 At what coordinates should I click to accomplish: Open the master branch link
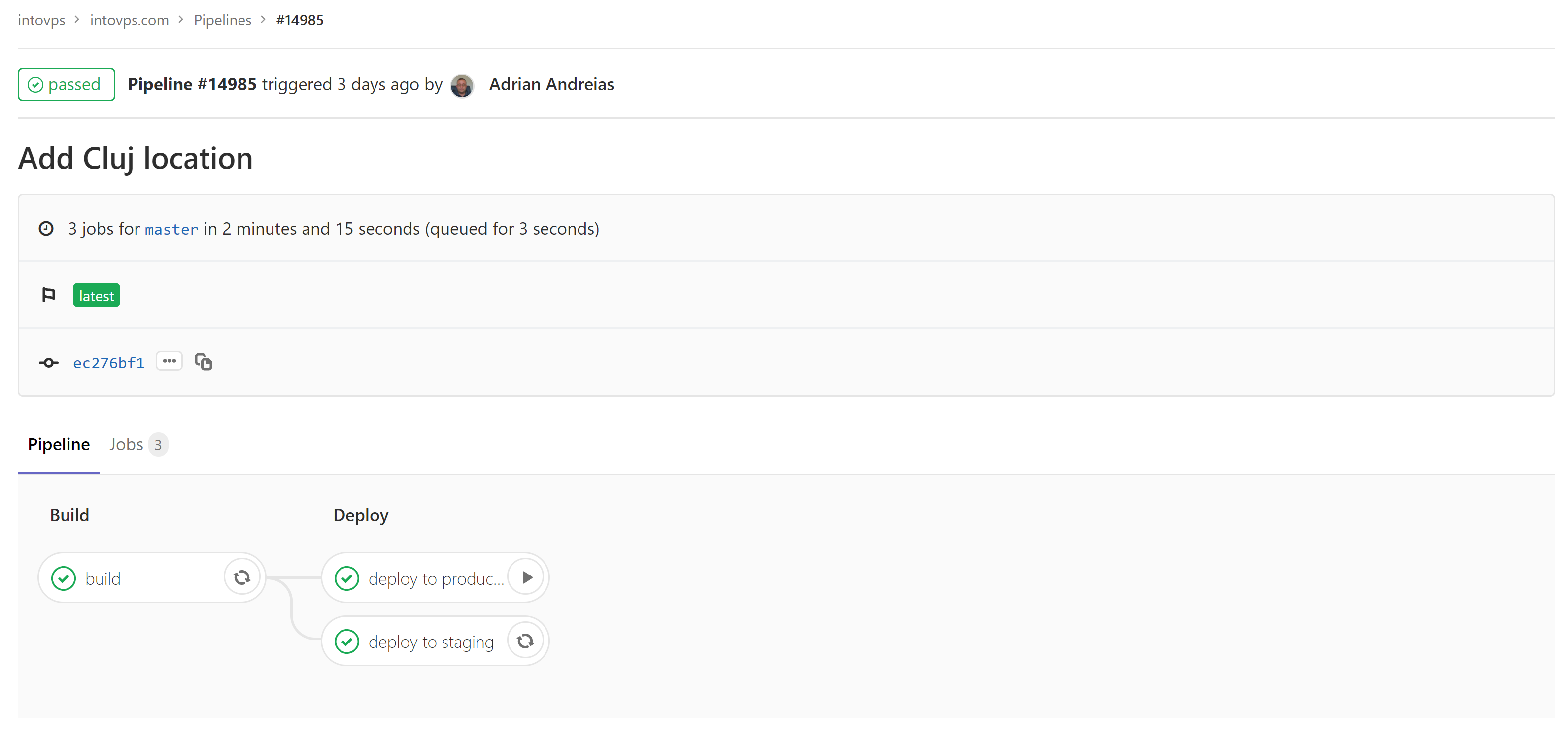coord(171,229)
